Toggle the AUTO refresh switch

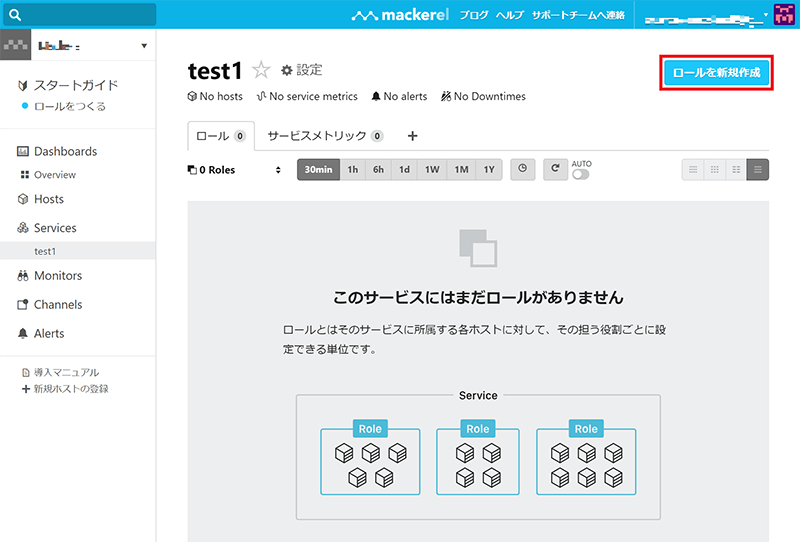(580, 174)
